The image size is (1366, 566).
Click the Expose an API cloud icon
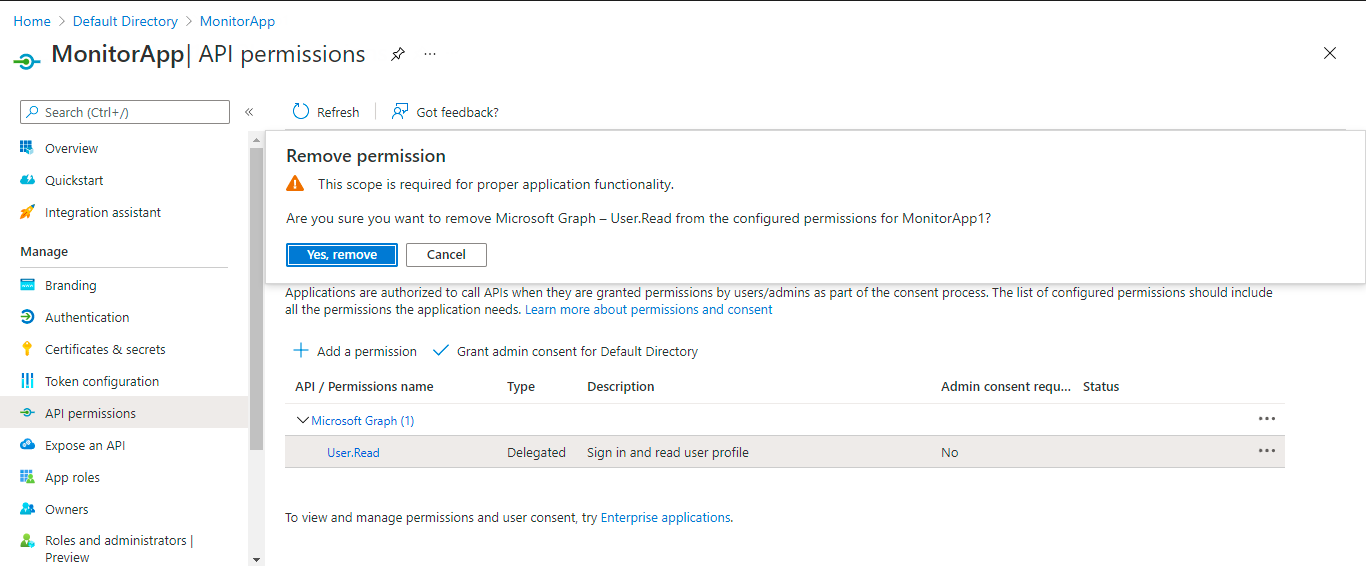pos(27,445)
